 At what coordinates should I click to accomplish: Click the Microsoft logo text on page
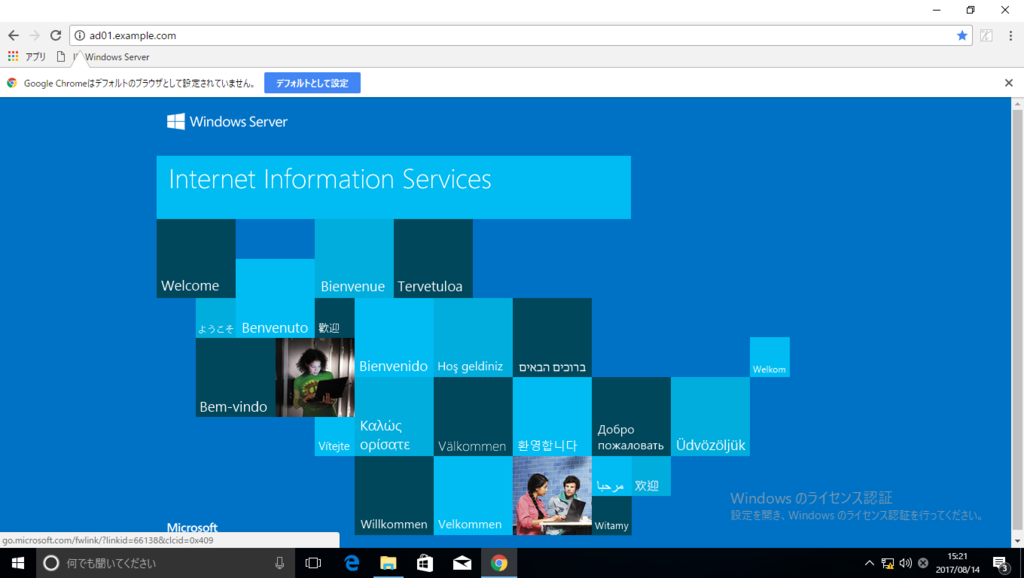tap(192, 527)
